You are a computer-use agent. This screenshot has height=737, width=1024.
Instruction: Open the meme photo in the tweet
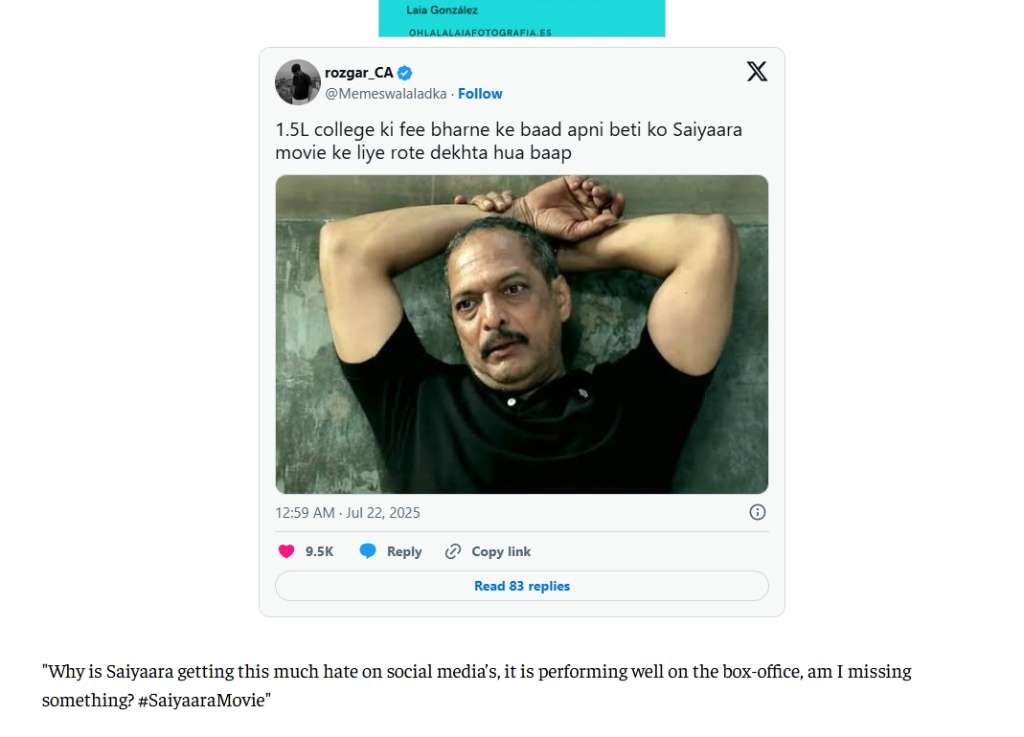point(521,334)
